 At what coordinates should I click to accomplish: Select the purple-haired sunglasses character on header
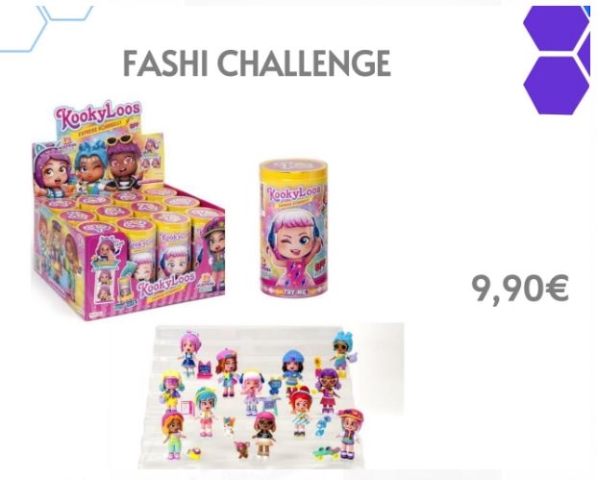[124, 160]
